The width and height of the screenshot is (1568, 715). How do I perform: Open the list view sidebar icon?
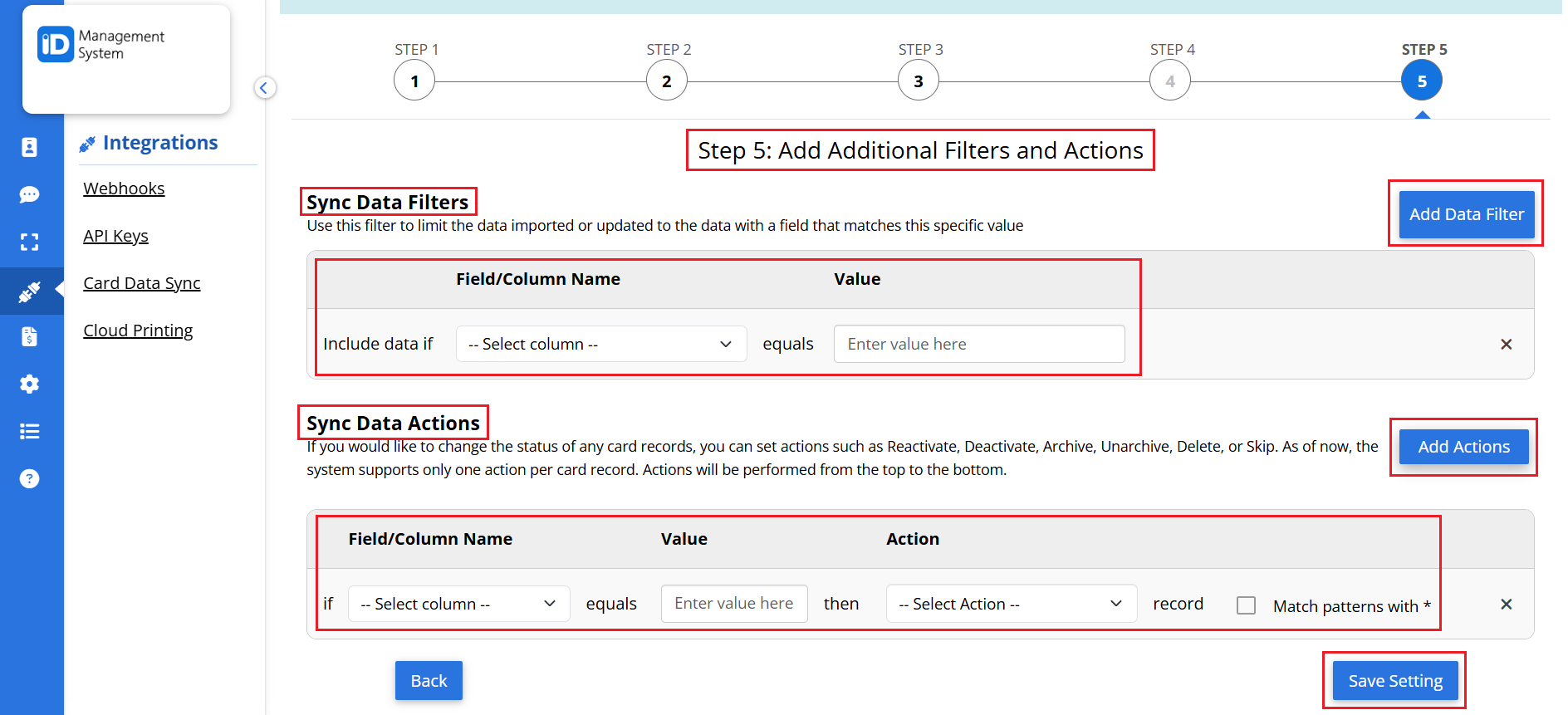tap(29, 431)
